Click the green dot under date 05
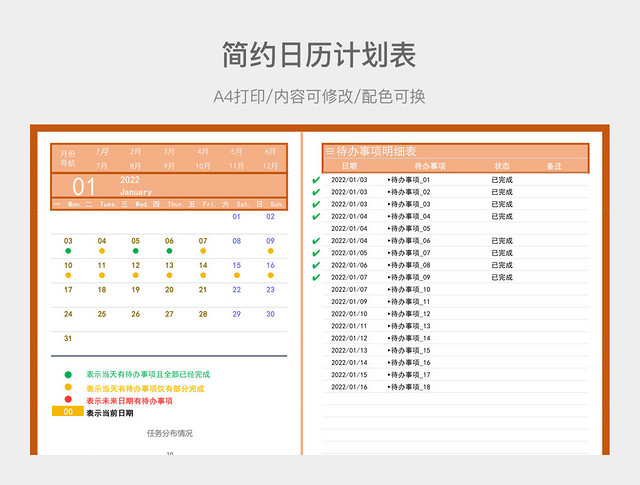Image resolution: width=640 pixels, height=485 pixels. (x=136, y=251)
